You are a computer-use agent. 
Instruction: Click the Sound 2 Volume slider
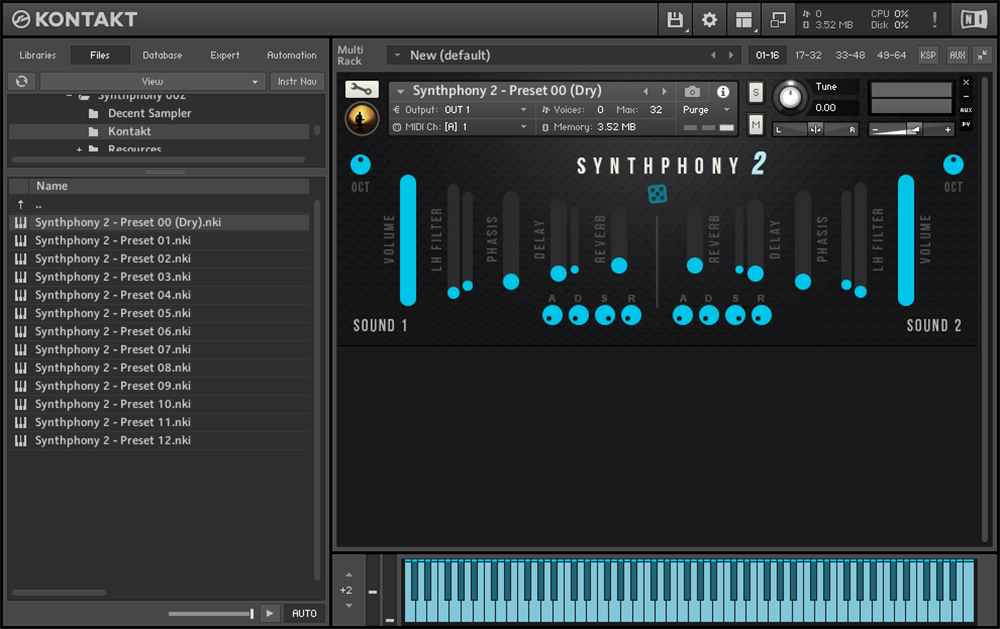(x=906, y=240)
